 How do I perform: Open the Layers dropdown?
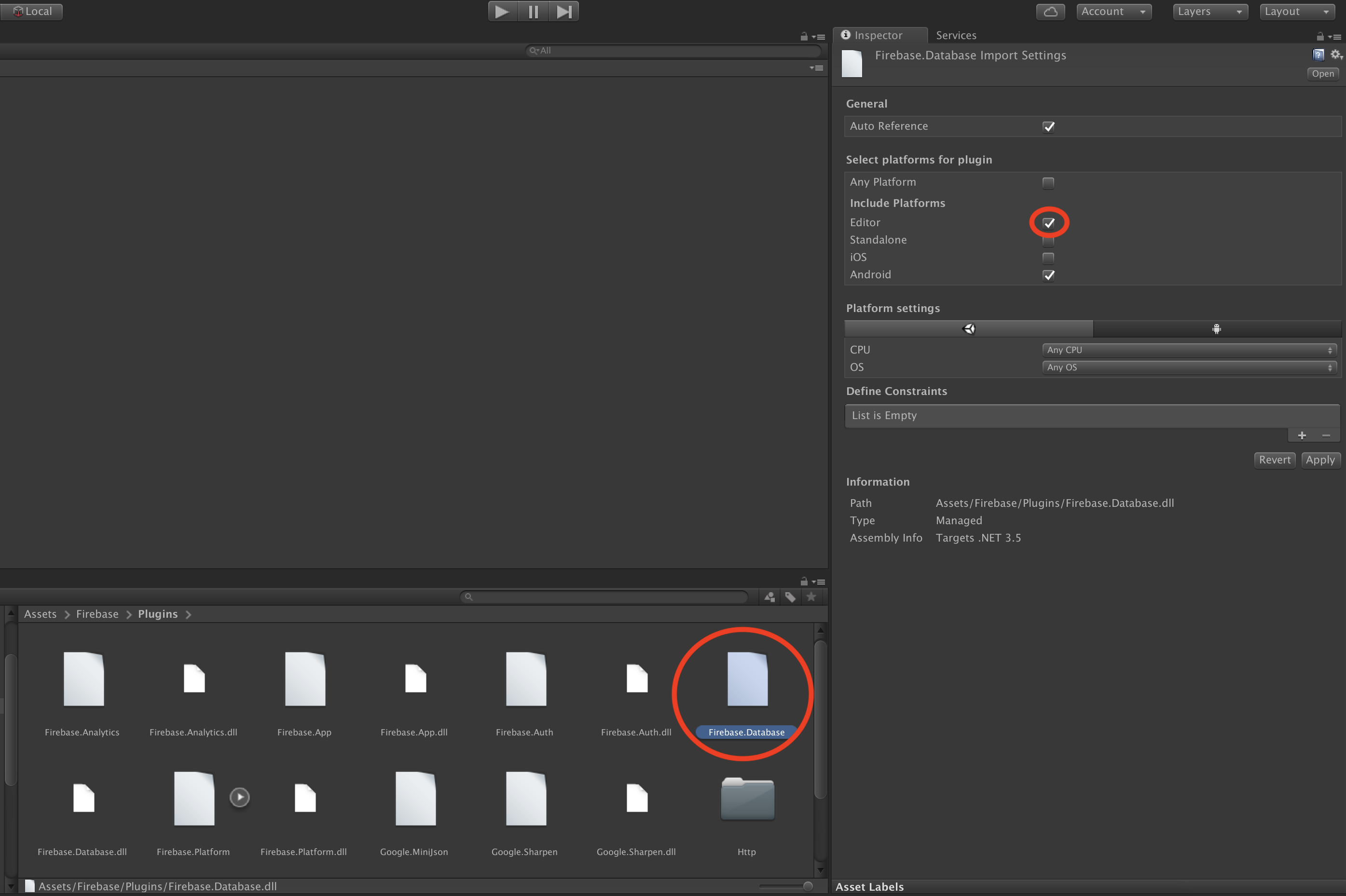[x=1209, y=12]
